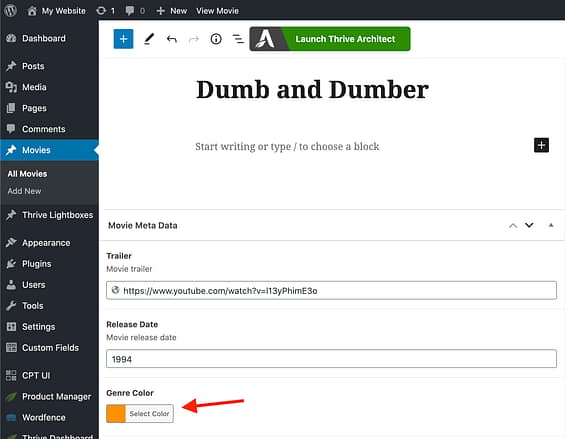The height and width of the screenshot is (439, 565).
Task: Move Movie Meta Data panel up
Action: tap(513, 226)
